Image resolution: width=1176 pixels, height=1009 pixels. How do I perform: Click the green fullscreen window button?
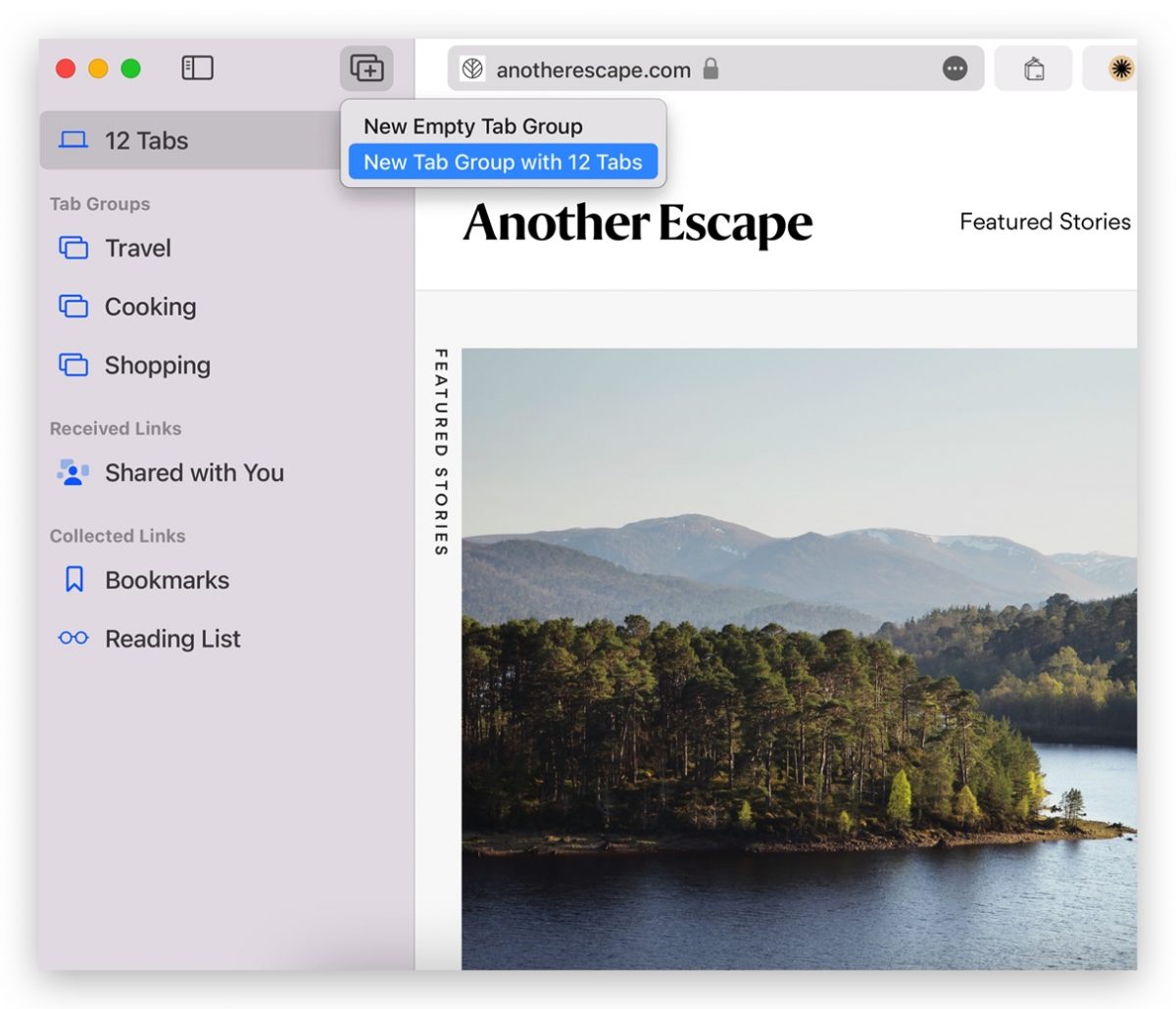(x=130, y=69)
